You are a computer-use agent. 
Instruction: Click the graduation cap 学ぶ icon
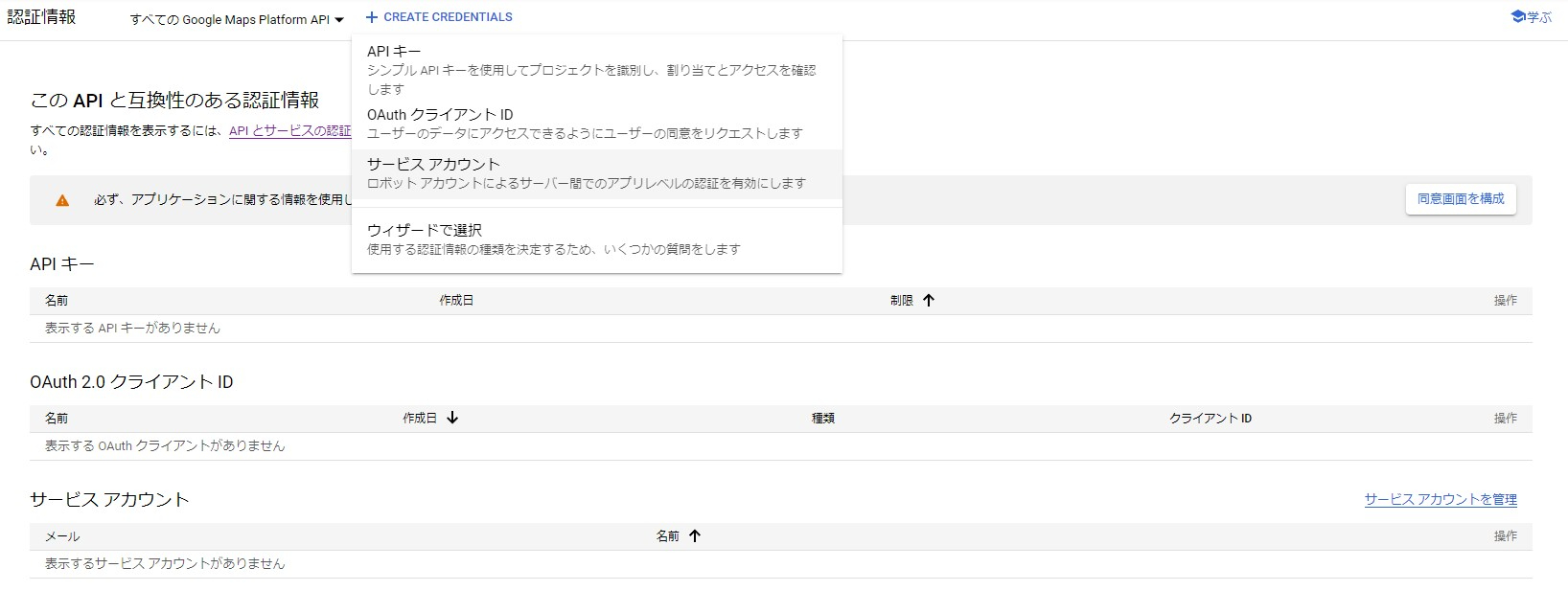click(x=1518, y=16)
